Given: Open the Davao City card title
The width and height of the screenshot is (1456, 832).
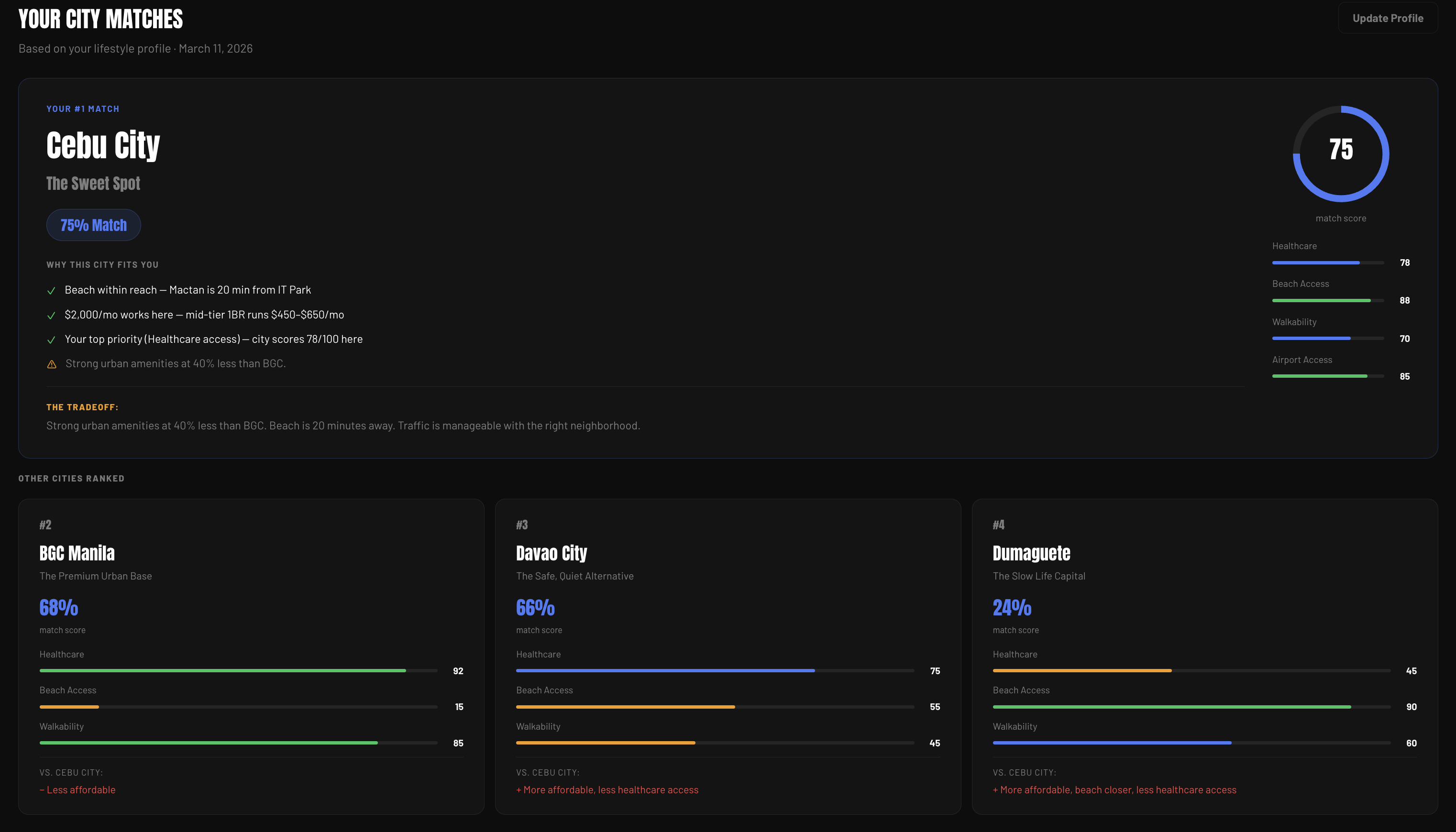Looking at the screenshot, I should tap(552, 553).
